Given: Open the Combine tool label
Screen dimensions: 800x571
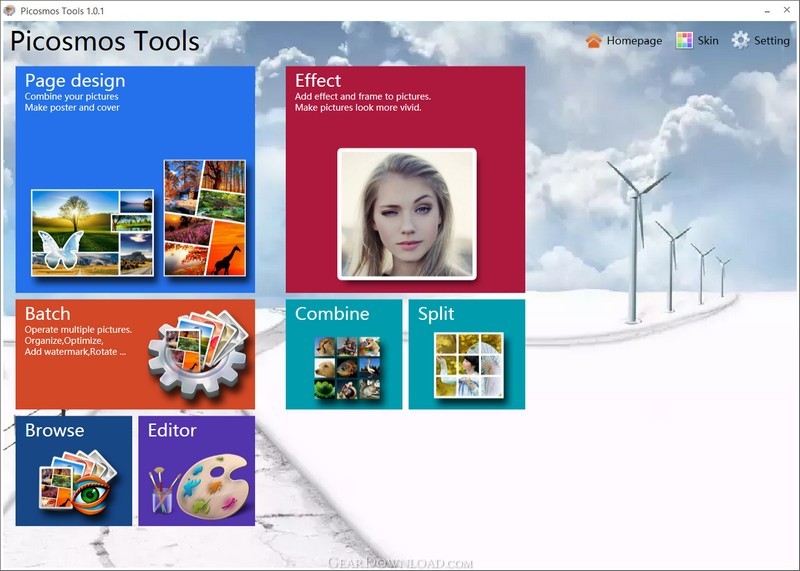Looking at the screenshot, I should click(332, 314).
